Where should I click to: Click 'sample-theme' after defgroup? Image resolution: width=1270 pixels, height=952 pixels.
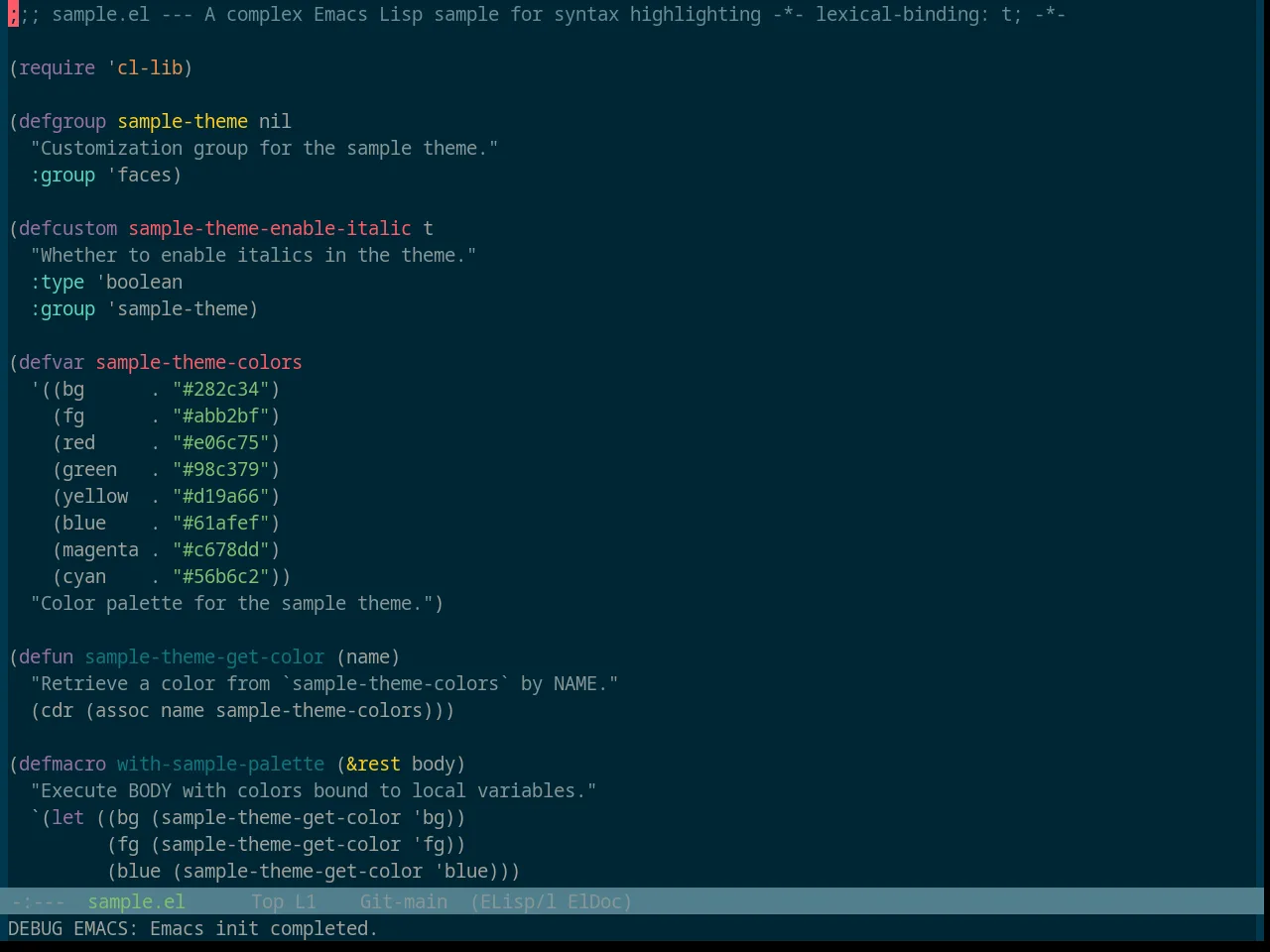coord(183,121)
